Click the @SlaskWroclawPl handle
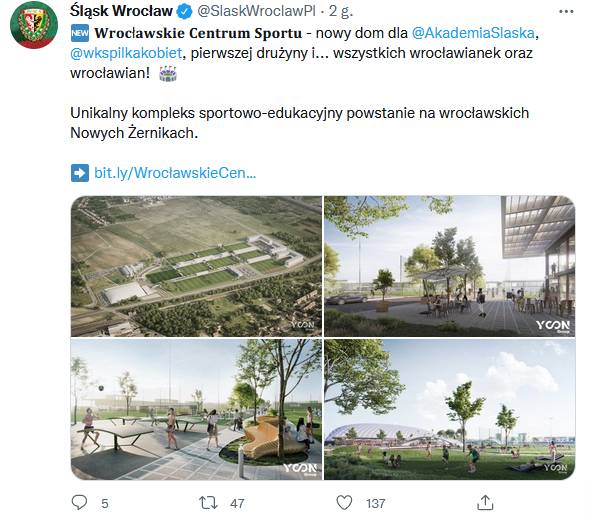This screenshot has height=520, width=589. point(257,12)
